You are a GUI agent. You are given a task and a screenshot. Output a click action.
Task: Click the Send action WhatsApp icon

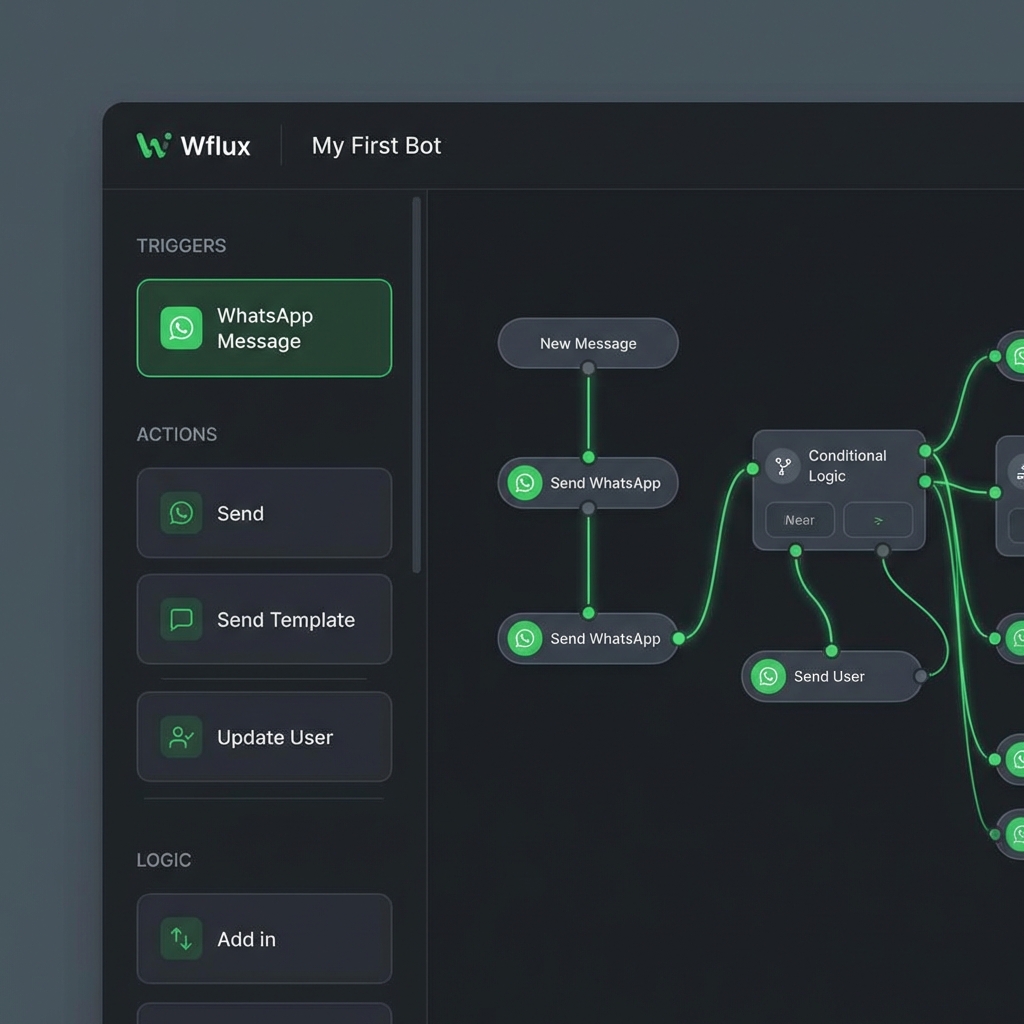click(181, 513)
